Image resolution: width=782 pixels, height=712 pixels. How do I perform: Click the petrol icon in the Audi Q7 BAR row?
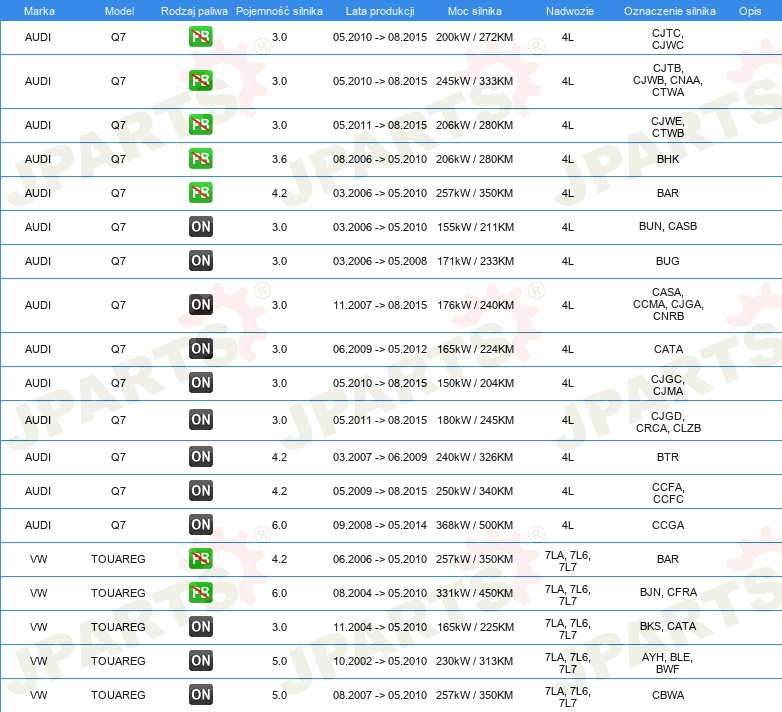pyautogui.click(x=200, y=192)
